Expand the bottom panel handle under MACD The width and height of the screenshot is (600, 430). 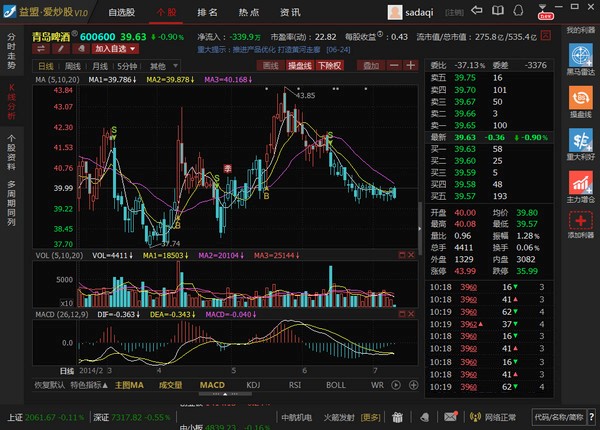[x=225, y=394]
